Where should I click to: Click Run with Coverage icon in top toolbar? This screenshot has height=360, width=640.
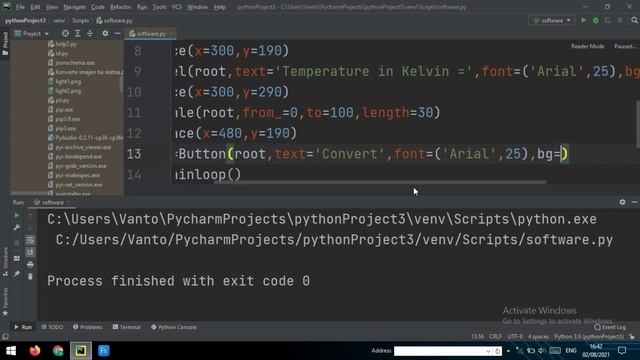click(x=608, y=20)
